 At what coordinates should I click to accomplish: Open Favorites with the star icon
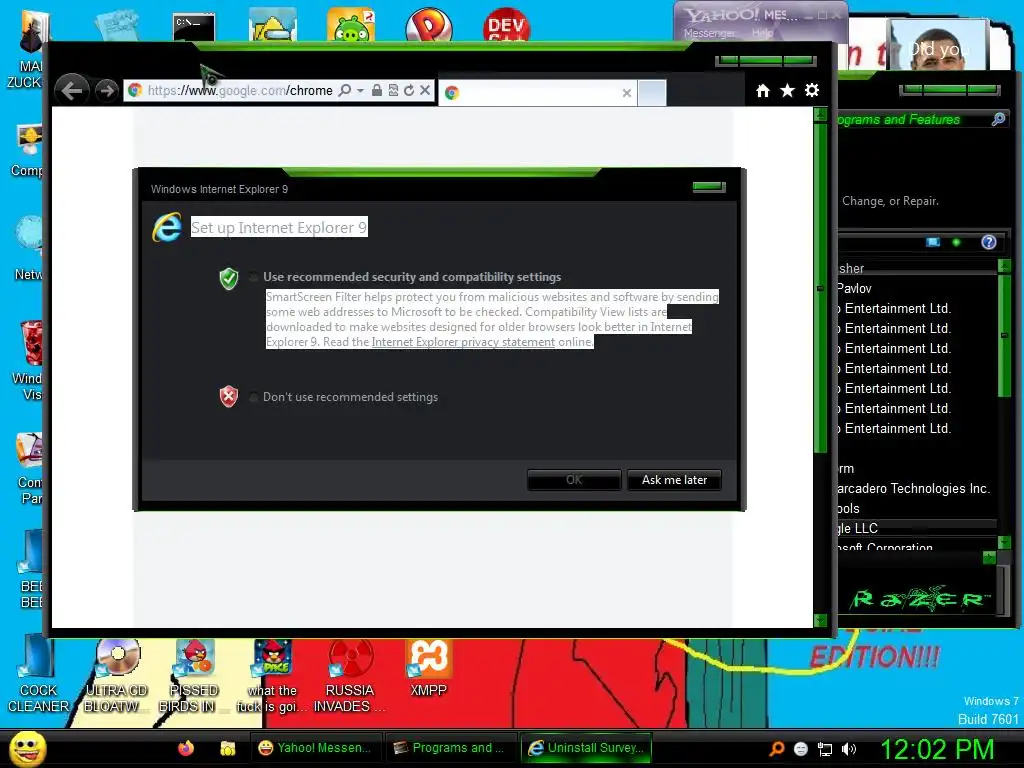pyautogui.click(x=788, y=91)
